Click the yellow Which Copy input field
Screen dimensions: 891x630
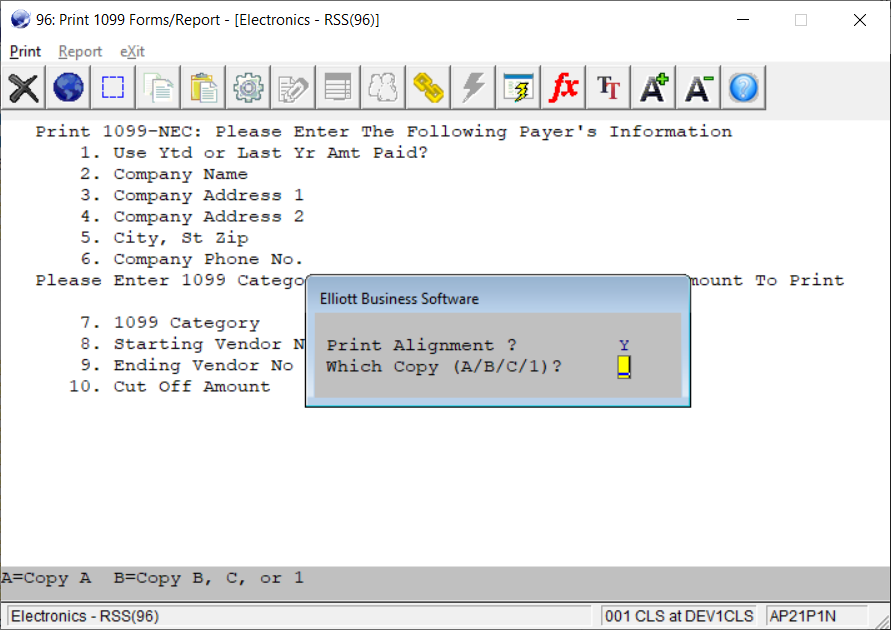coord(624,366)
